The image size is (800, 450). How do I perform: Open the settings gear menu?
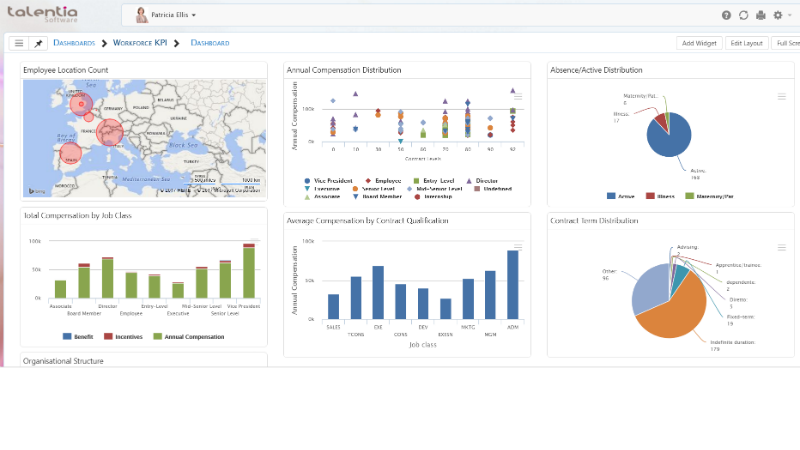[778, 15]
